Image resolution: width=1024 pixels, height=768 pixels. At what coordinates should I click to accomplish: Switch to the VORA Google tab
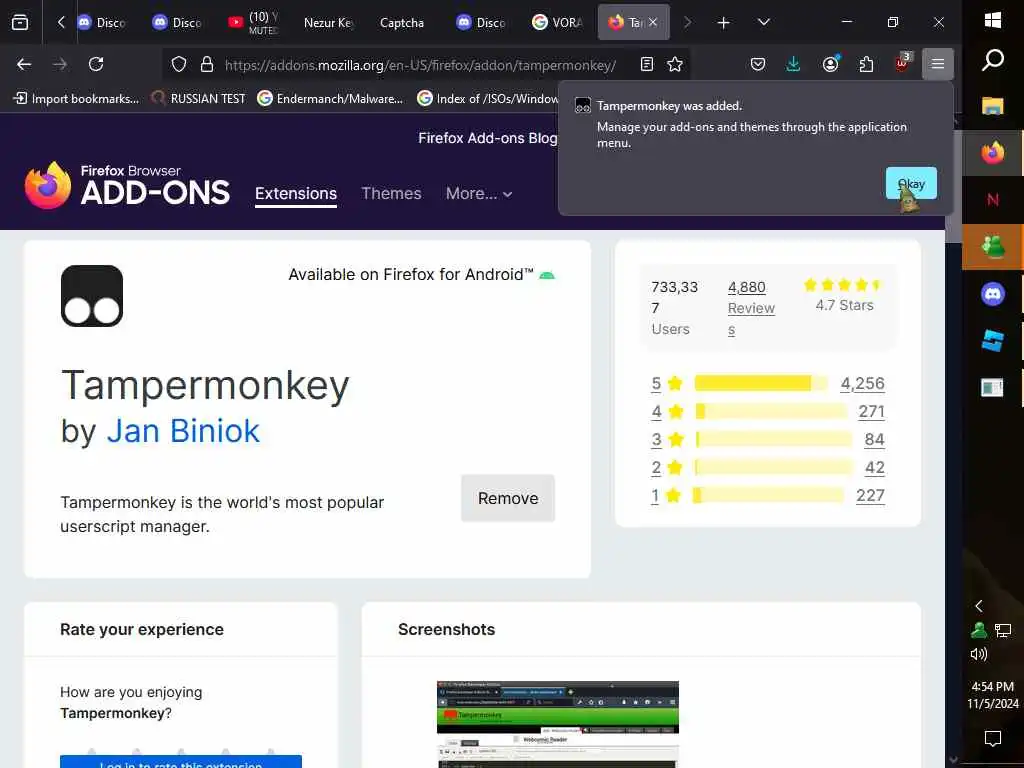point(557,23)
